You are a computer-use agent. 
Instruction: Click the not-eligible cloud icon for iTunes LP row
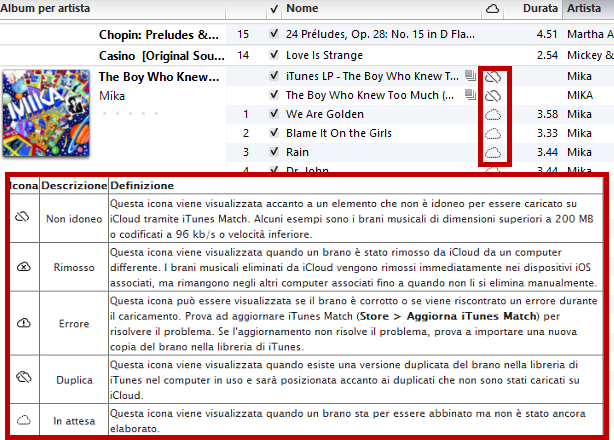click(493, 77)
